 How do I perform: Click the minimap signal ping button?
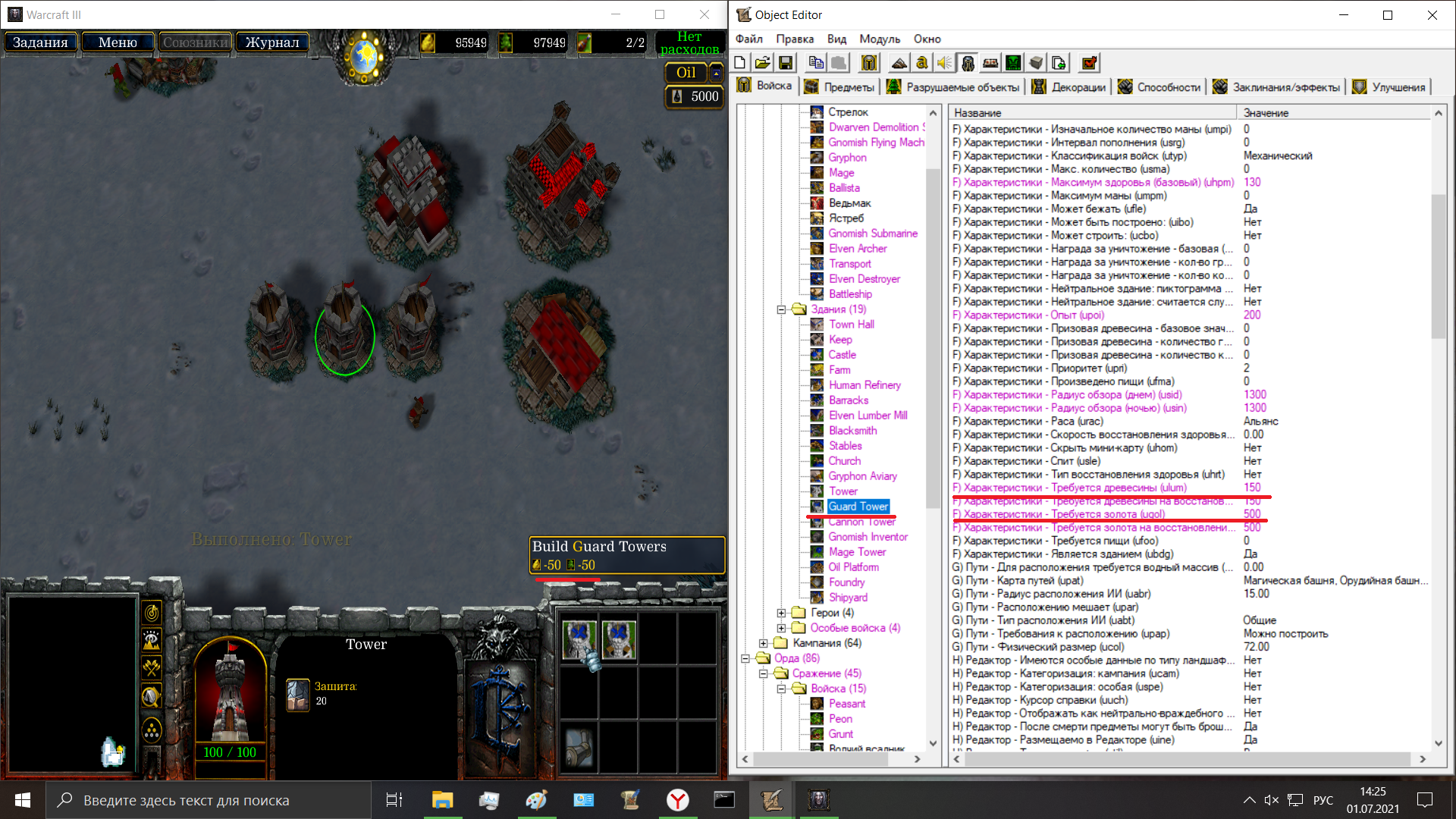pyautogui.click(x=152, y=612)
